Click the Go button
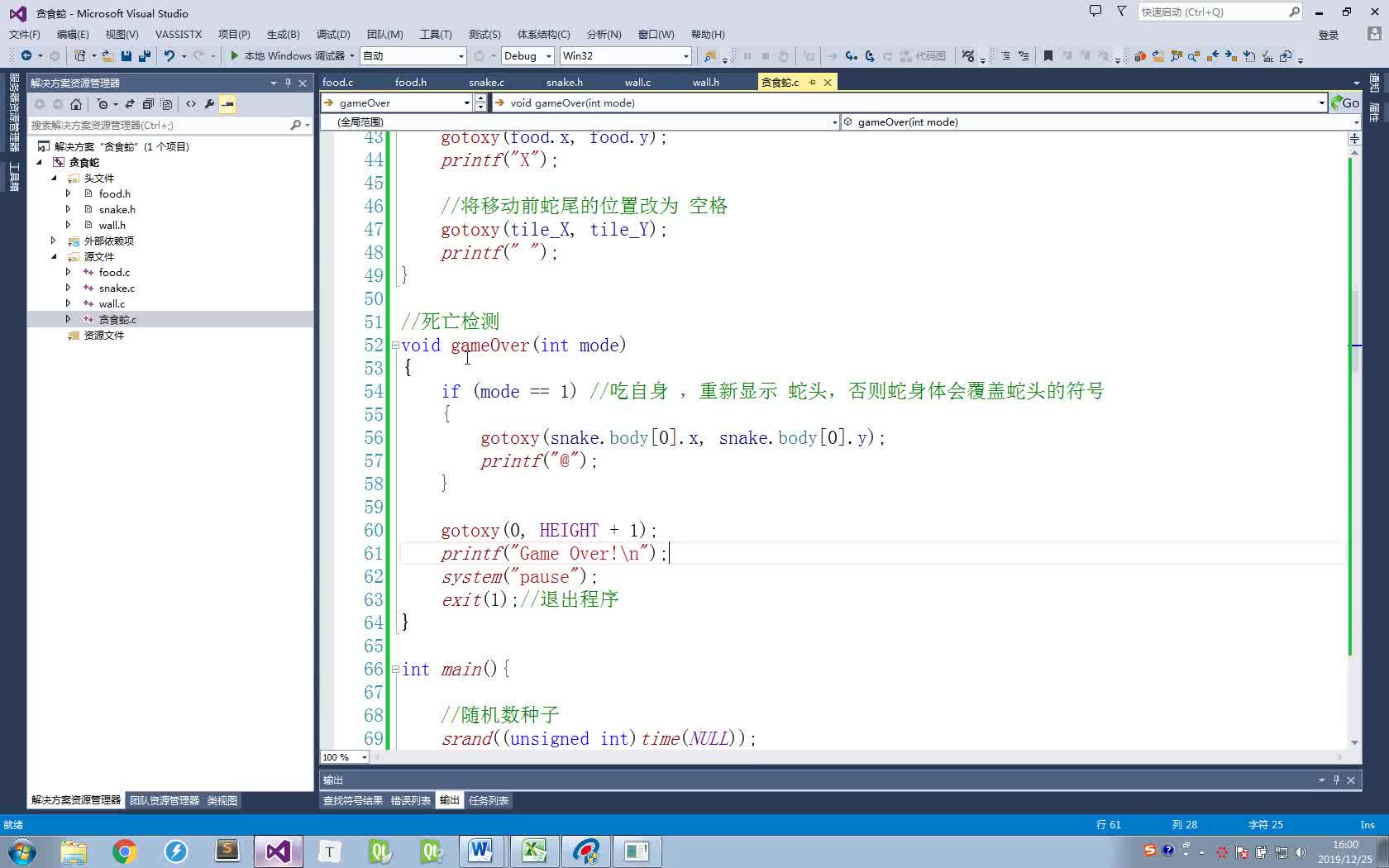The height and width of the screenshot is (868, 1389). [x=1344, y=103]
